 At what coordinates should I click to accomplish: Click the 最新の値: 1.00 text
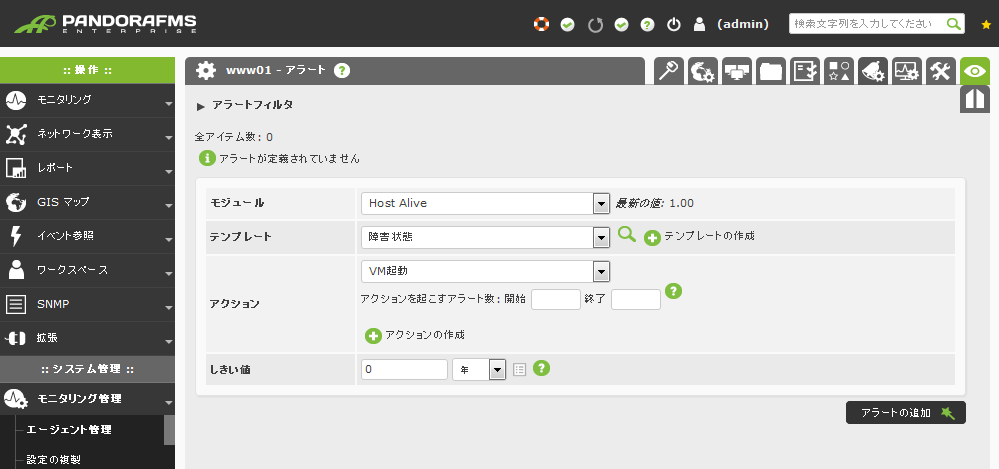(x=654, y=203)
